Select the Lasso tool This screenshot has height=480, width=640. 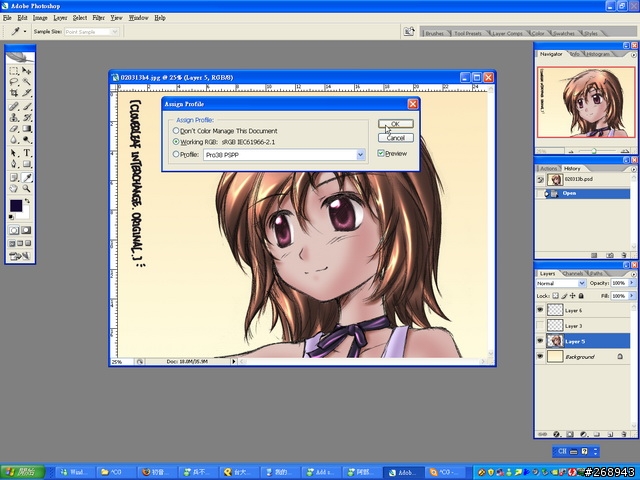(14, 82)
